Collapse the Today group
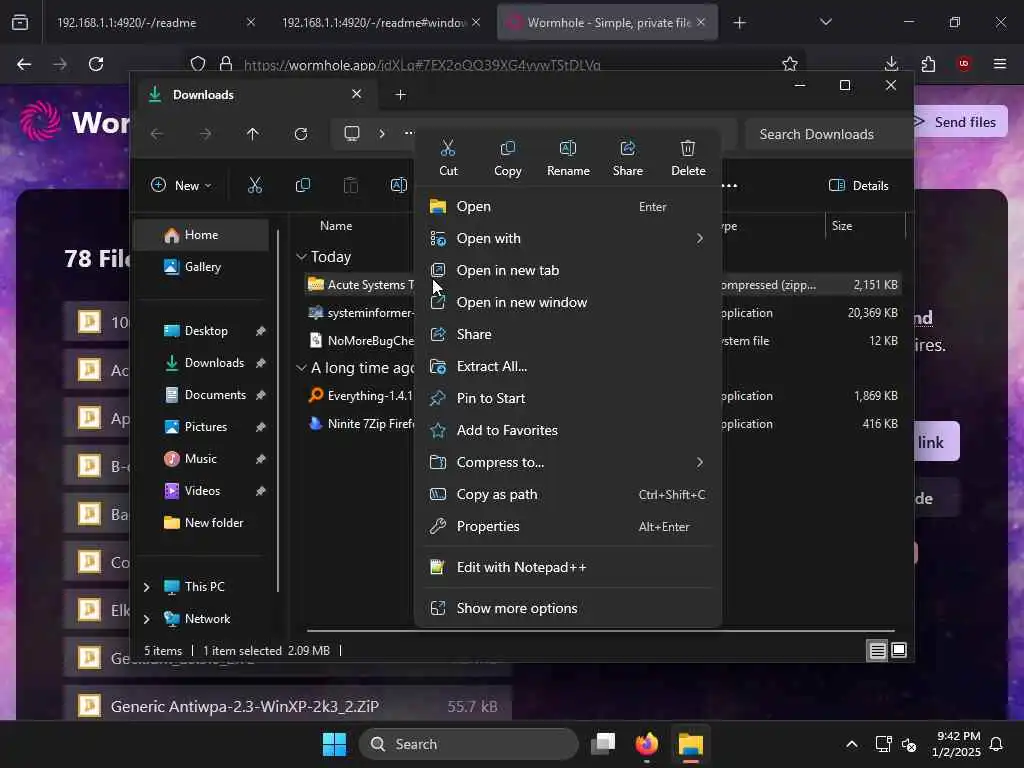1024x768 pixels. tap(301, 257)
